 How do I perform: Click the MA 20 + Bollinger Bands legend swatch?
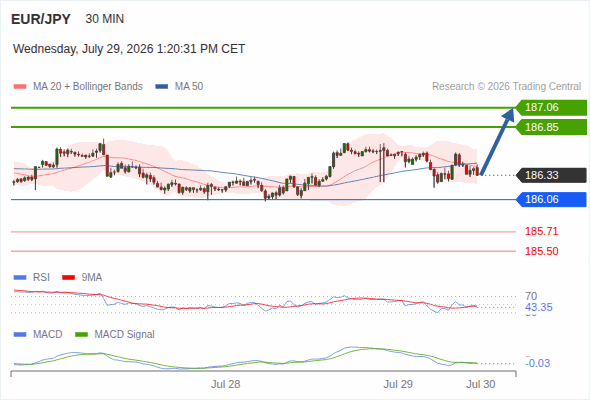point(20,87)
